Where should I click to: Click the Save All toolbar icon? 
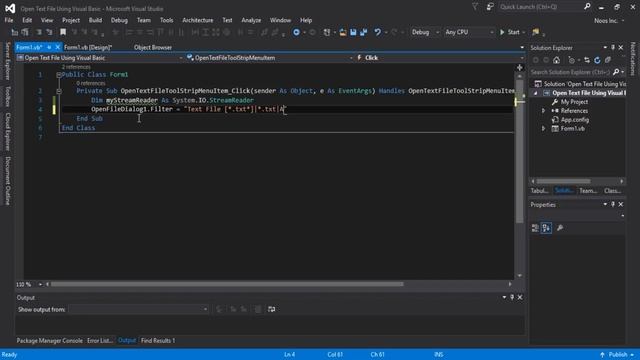point(363,32)
